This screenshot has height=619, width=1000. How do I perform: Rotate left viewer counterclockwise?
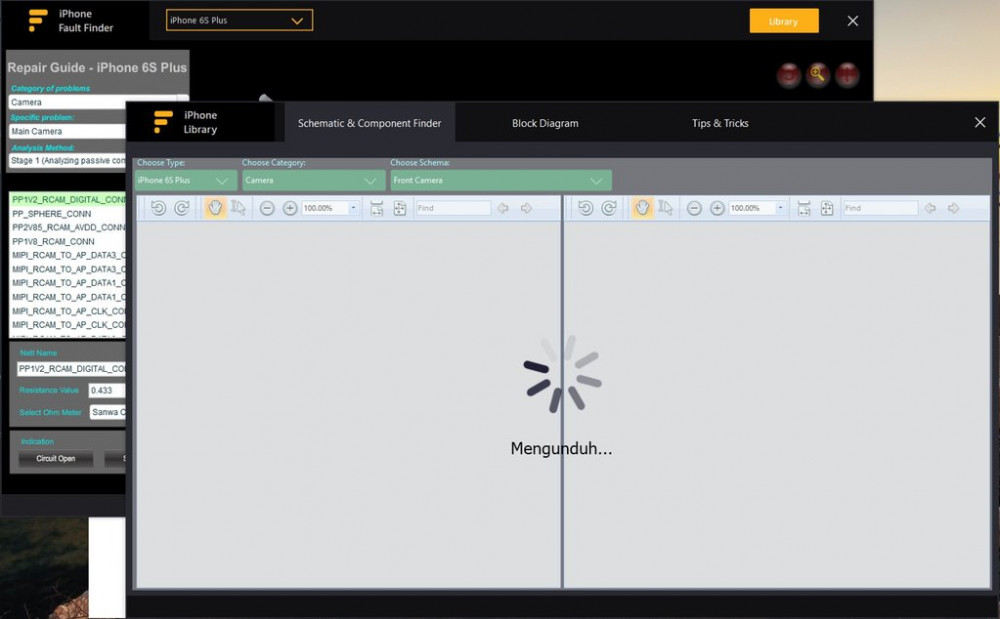(x=158, y=208)
